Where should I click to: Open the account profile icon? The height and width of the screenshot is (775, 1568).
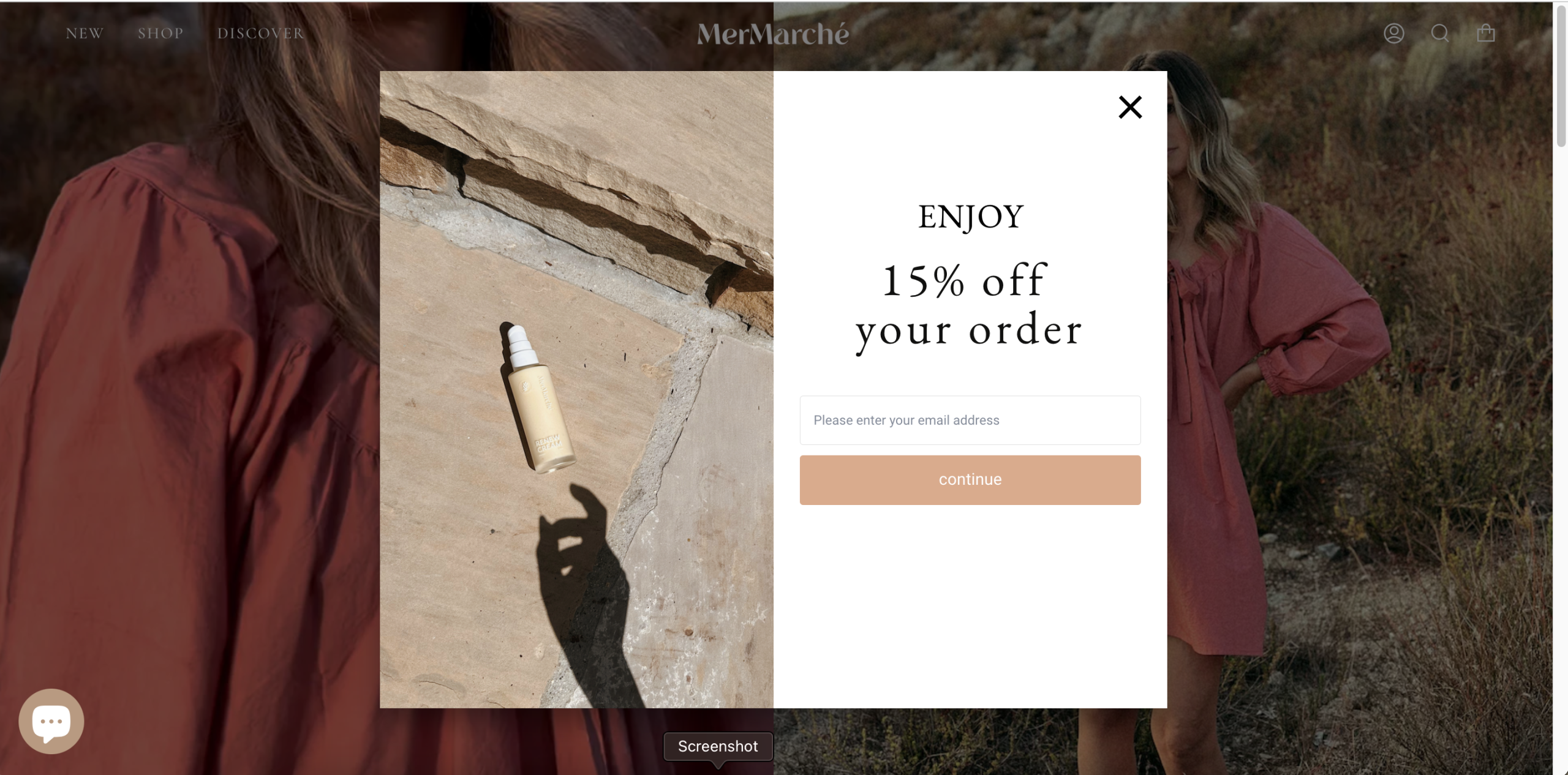click(1394, 33)
